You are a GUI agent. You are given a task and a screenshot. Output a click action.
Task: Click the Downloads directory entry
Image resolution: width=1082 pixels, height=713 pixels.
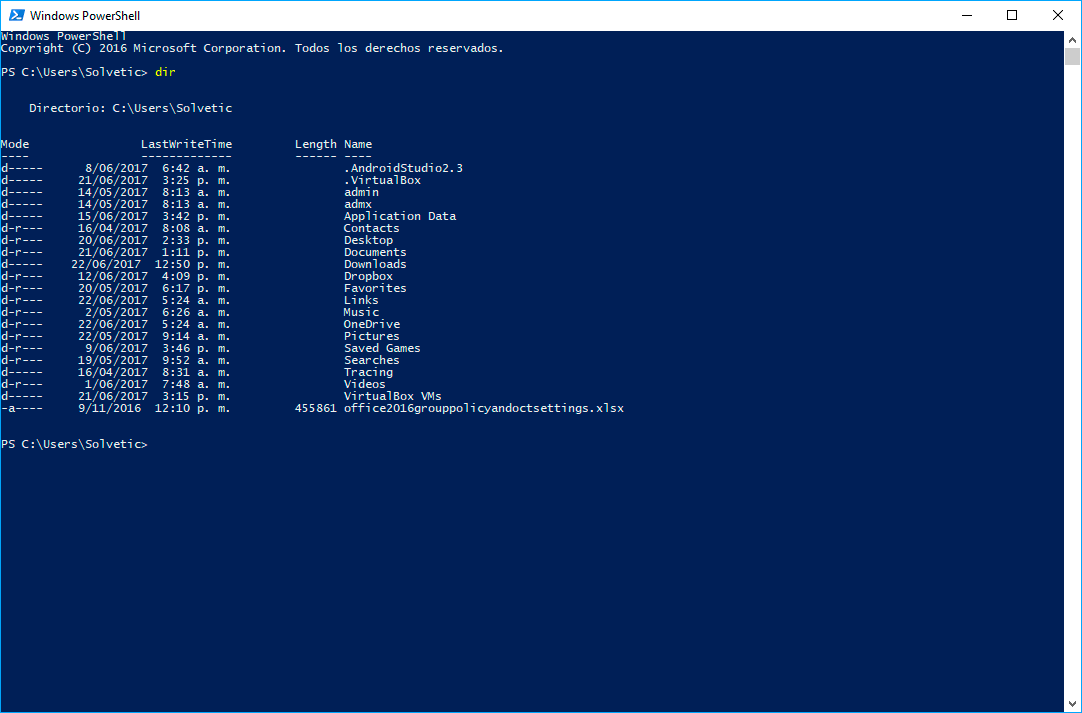pyautogui.click(x=375, y=264)
